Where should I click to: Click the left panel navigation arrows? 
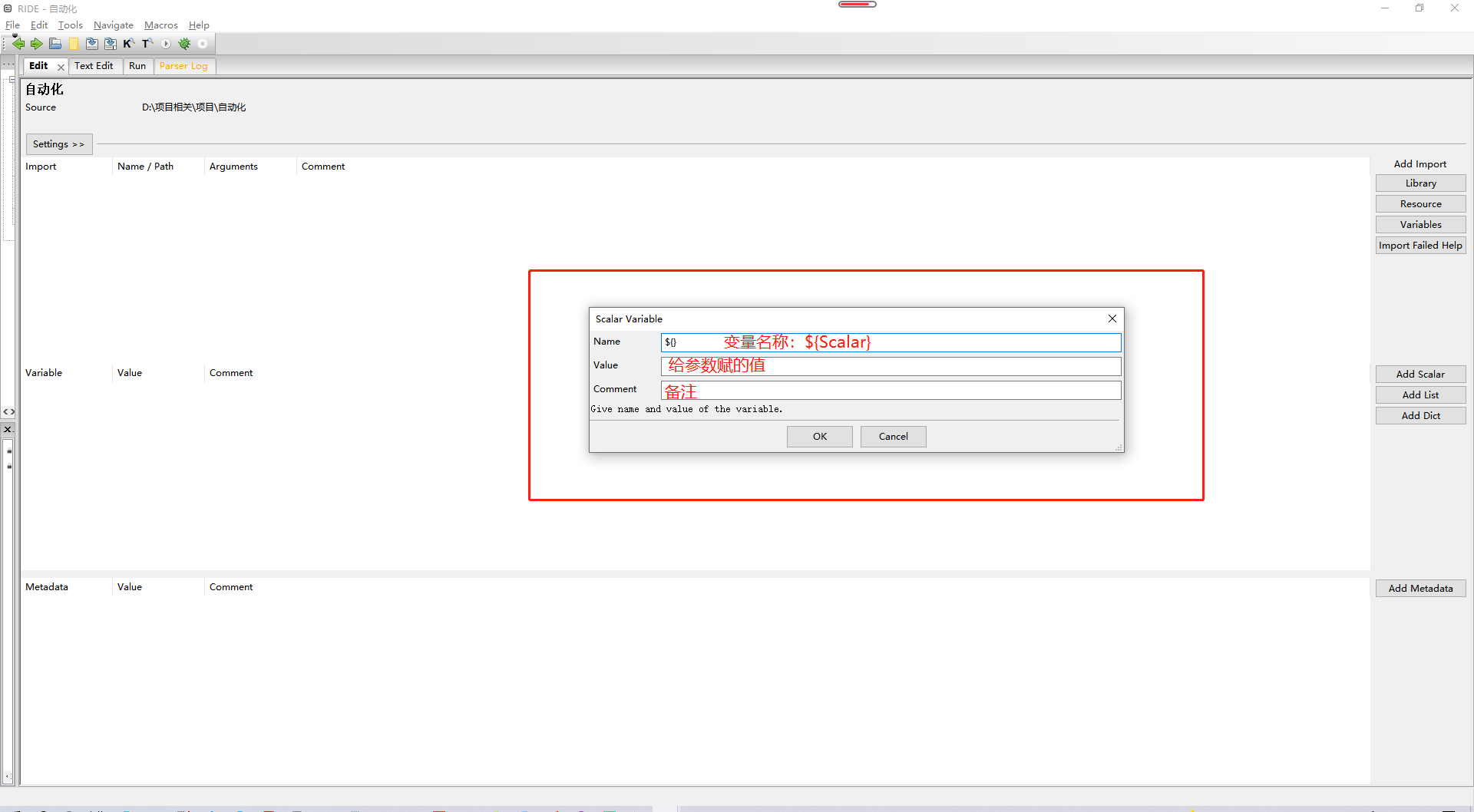(8, 412)
